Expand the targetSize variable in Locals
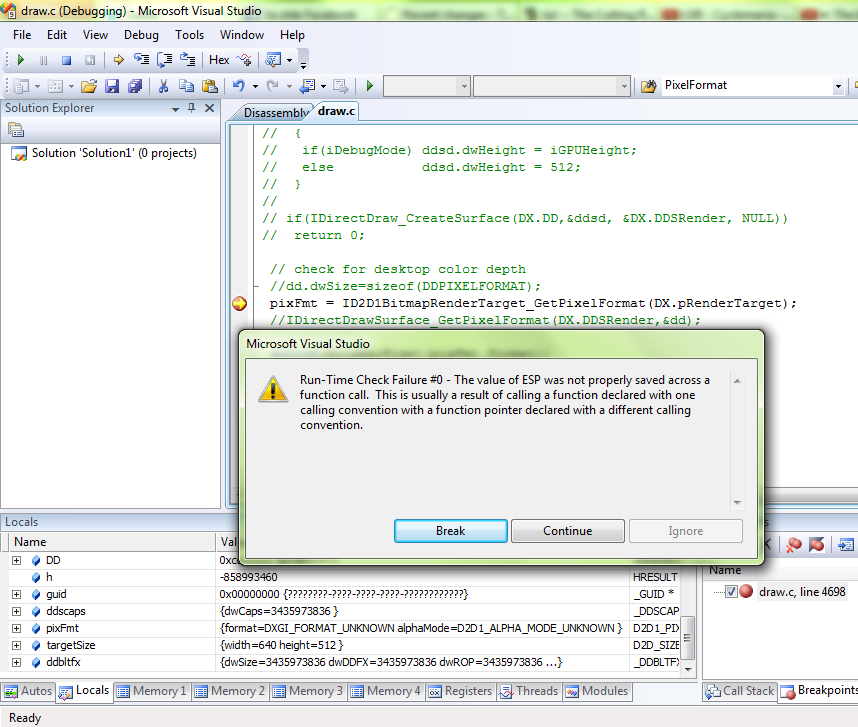This screenshot has width=858, height=727. [16, 645]
